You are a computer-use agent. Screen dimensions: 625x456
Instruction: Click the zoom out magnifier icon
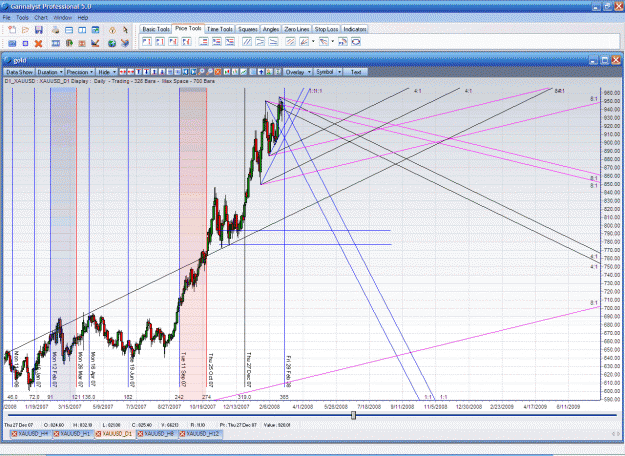click(210, 72)
